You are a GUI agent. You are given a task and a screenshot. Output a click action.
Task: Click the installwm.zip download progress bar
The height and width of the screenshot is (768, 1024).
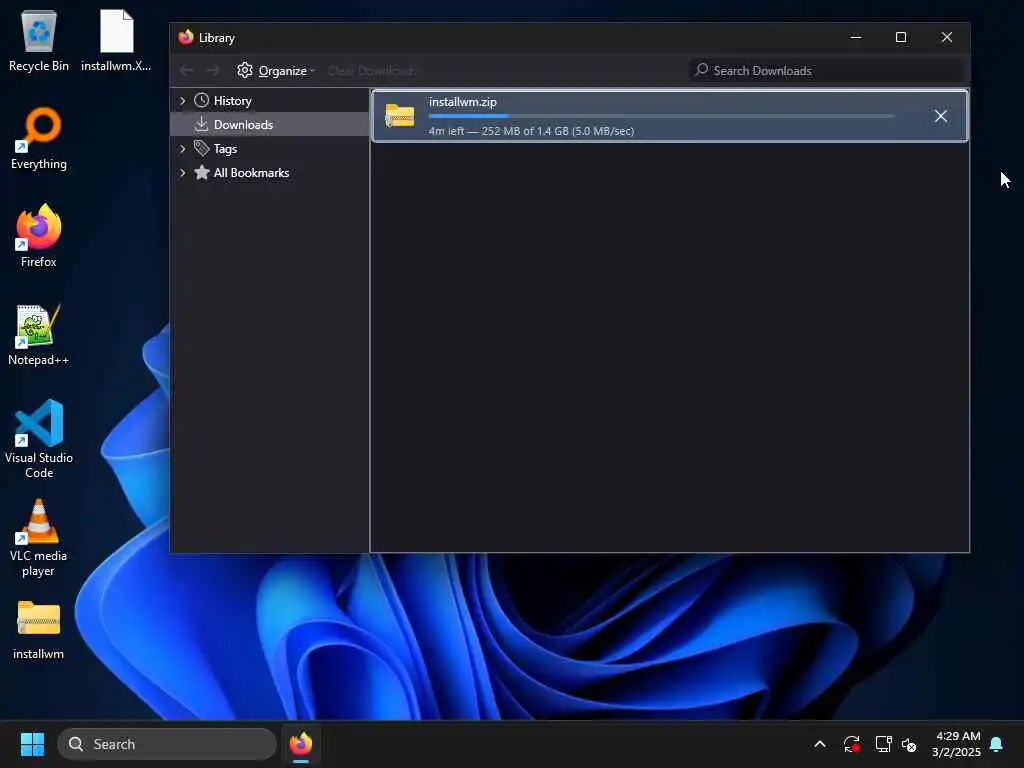tap(661, 116)
